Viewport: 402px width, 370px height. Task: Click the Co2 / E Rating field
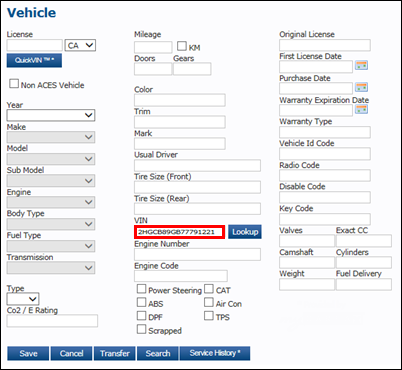(x=52, y=321)
